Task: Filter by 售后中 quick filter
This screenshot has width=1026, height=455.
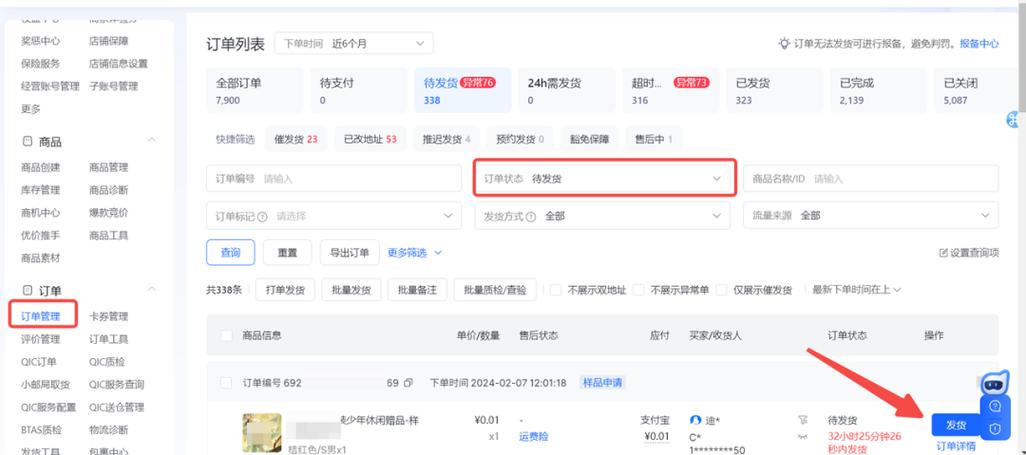Action: (653, 139)
